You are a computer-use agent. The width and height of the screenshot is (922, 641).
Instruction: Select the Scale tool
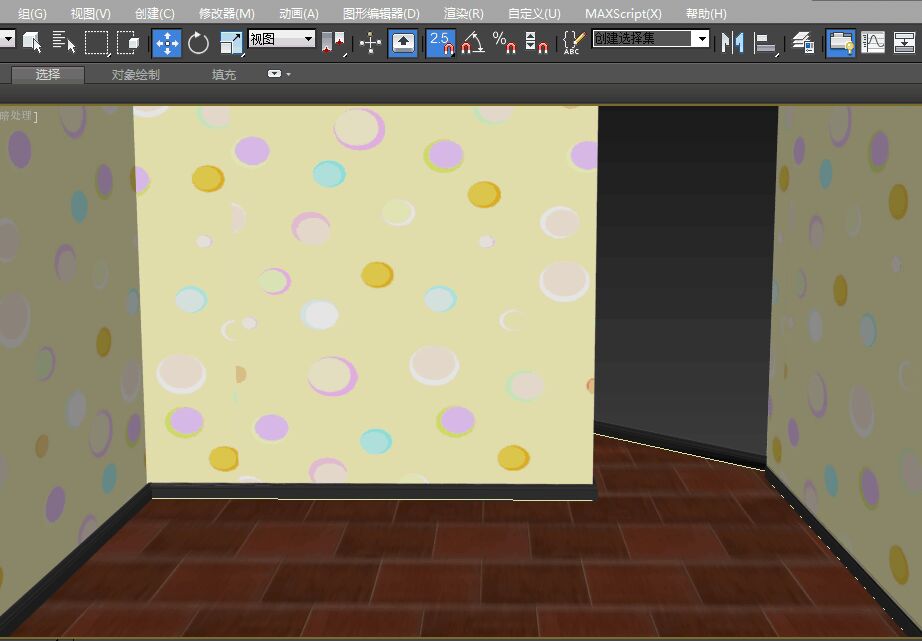pos(230,43)
